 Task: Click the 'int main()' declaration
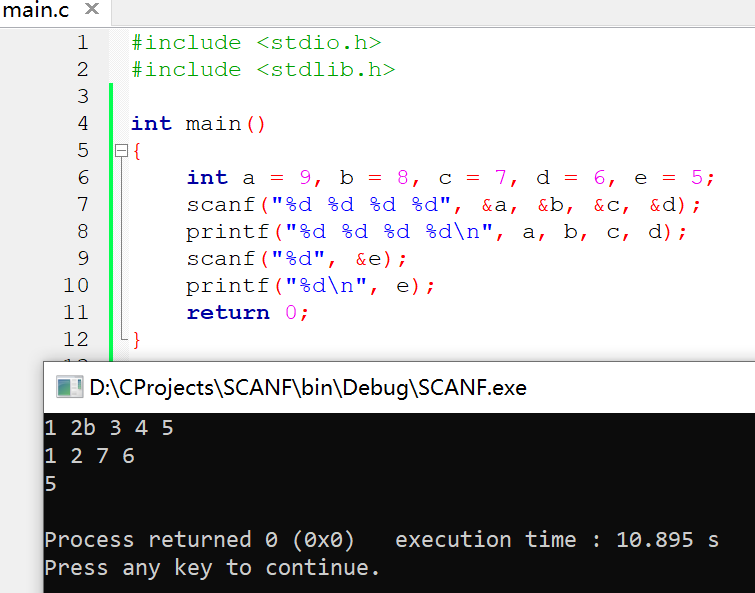[198, 124]
